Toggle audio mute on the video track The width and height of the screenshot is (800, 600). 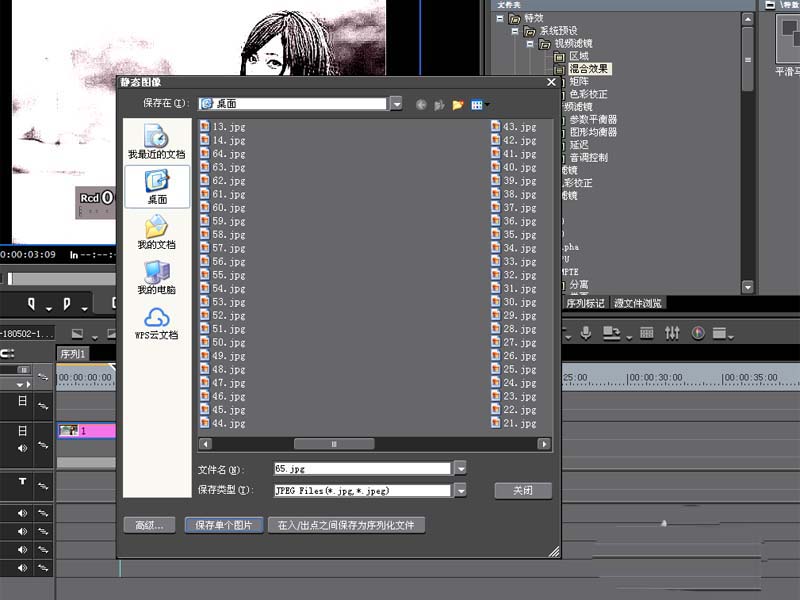[22, 448]
